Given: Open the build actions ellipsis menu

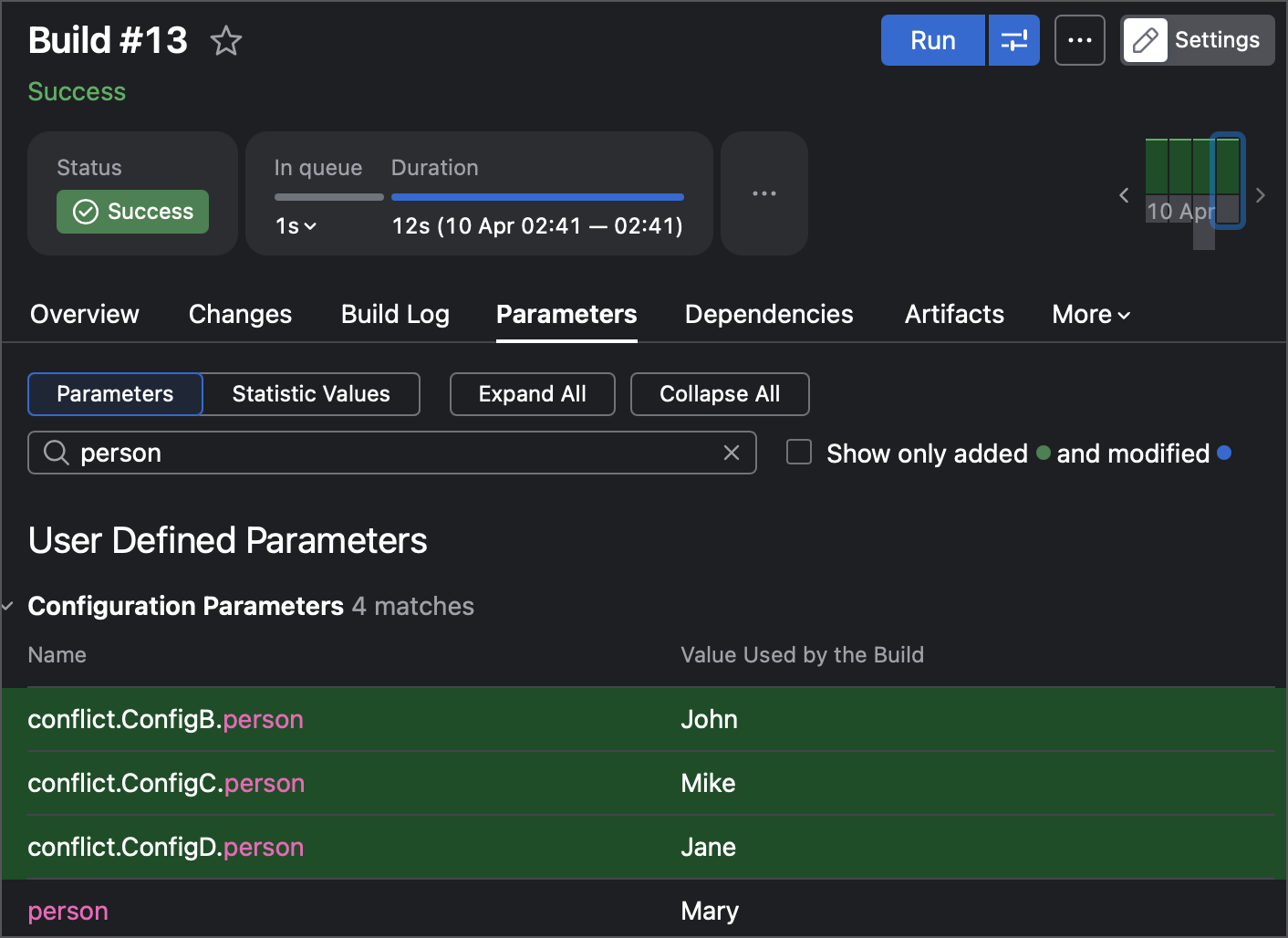Looking at the screenshot, I should [x=1080, y=40].
